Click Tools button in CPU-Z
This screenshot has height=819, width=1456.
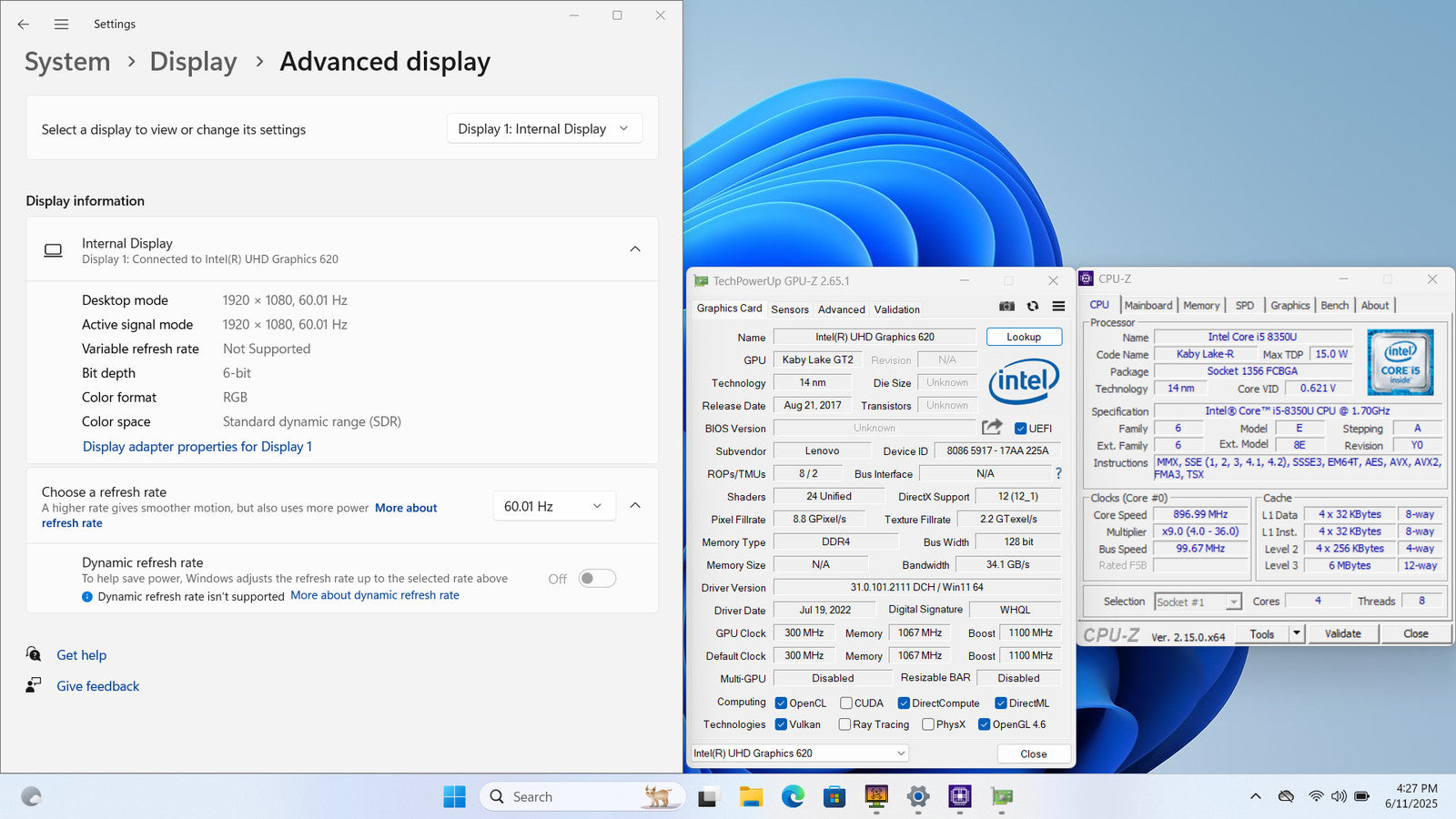[1262, 633]
